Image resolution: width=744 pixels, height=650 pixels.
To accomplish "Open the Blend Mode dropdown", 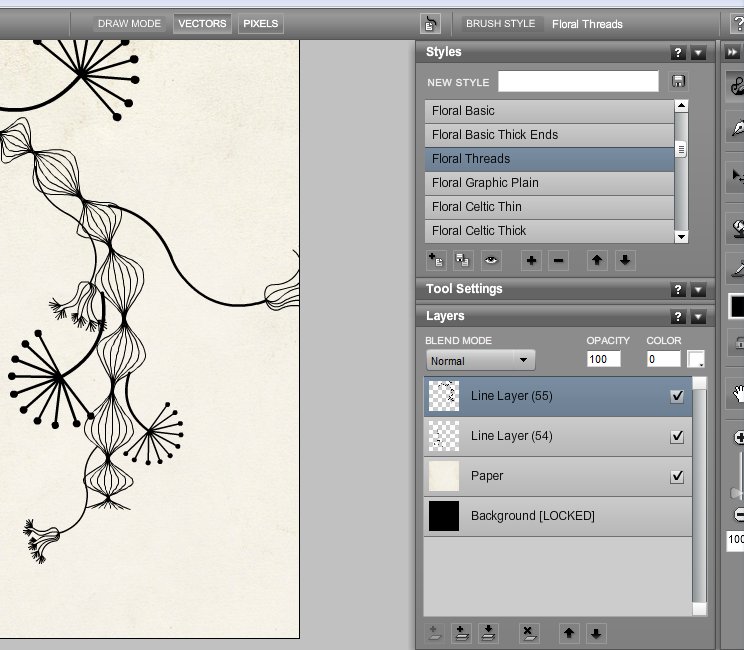I will click(480, 360).
